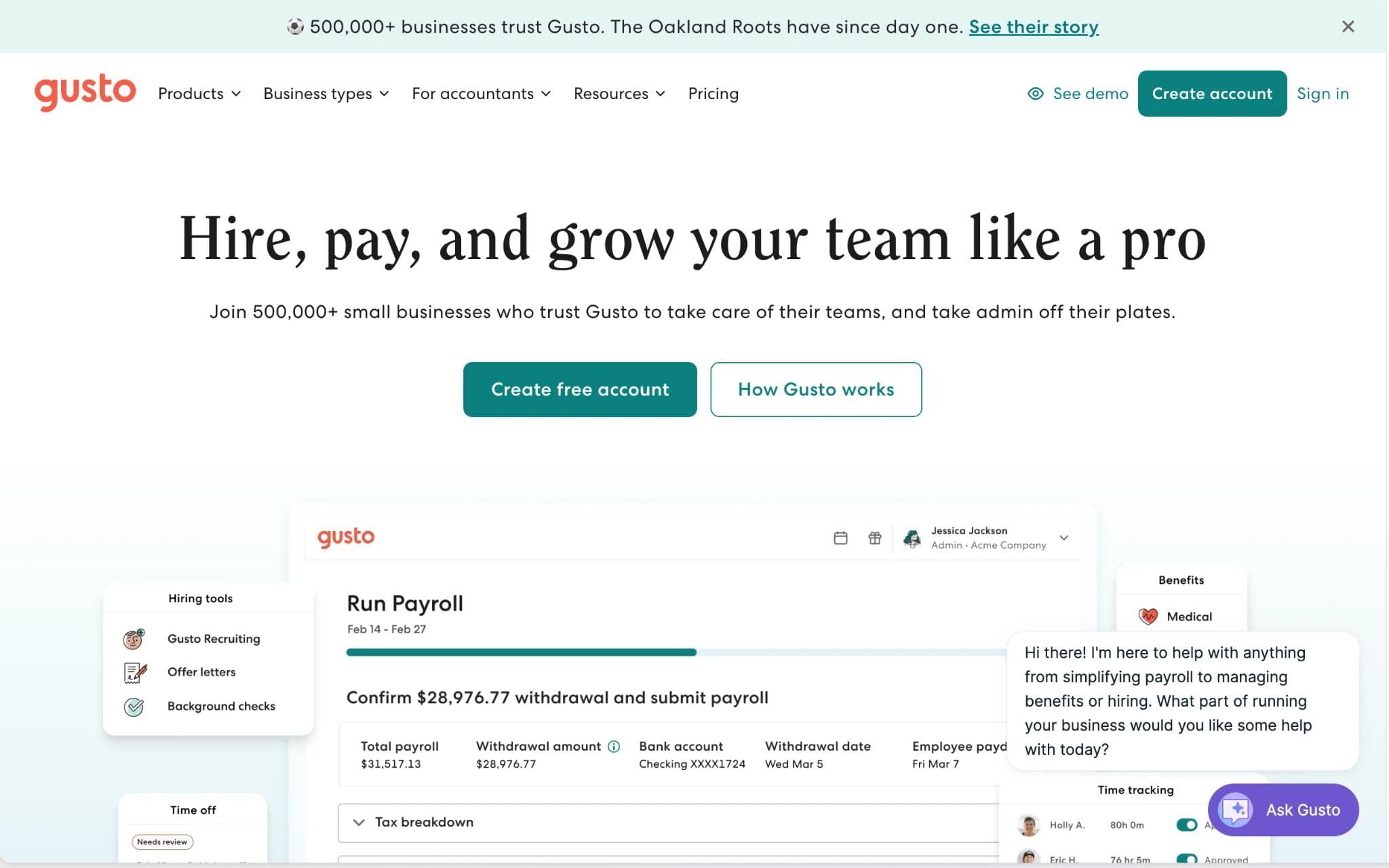Click the Checking XXXX1724 bank account text
This screenshot has width=1389, height=868.
(x=692, y=764)
